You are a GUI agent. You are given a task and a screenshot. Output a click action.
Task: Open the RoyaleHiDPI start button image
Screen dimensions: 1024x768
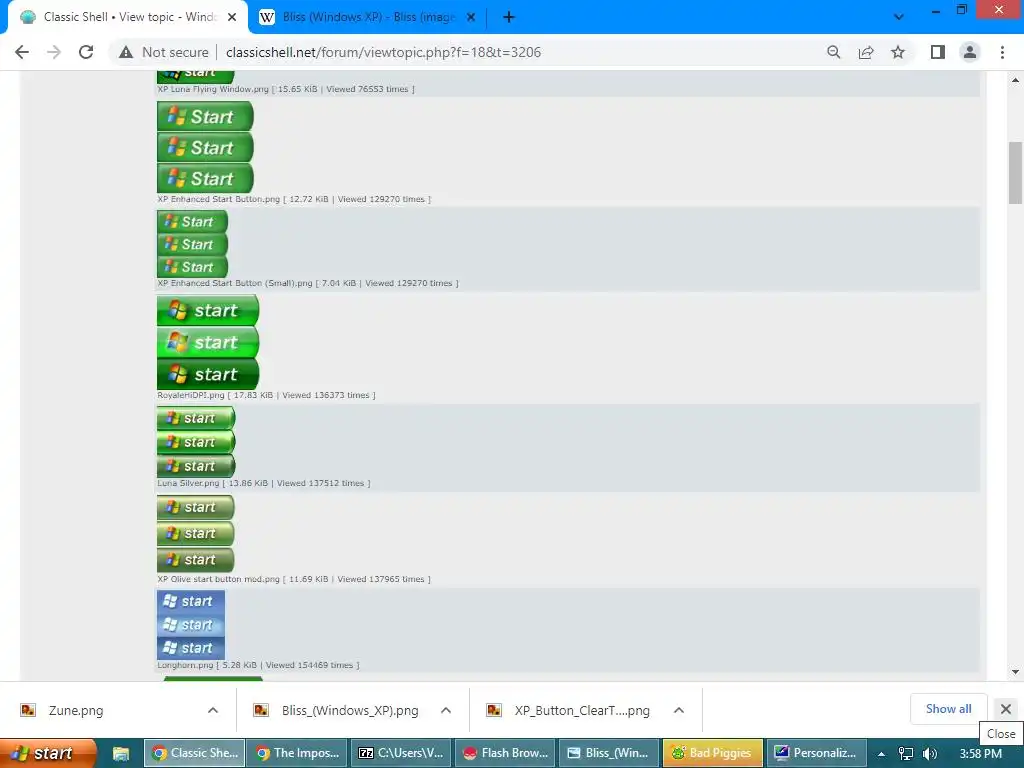pyautogui.click(x=208, y=342)
